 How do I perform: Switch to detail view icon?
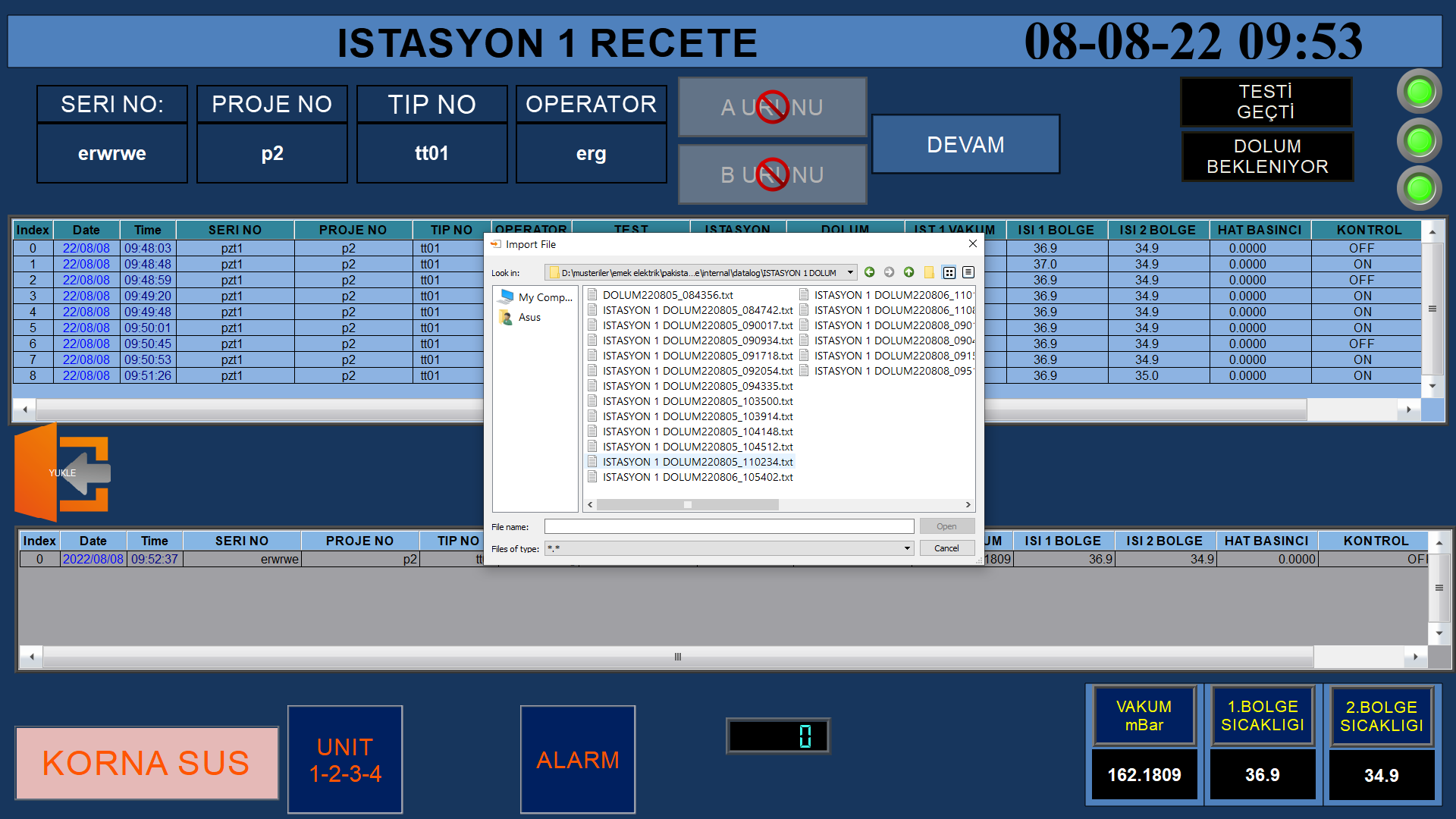point(968,272)
